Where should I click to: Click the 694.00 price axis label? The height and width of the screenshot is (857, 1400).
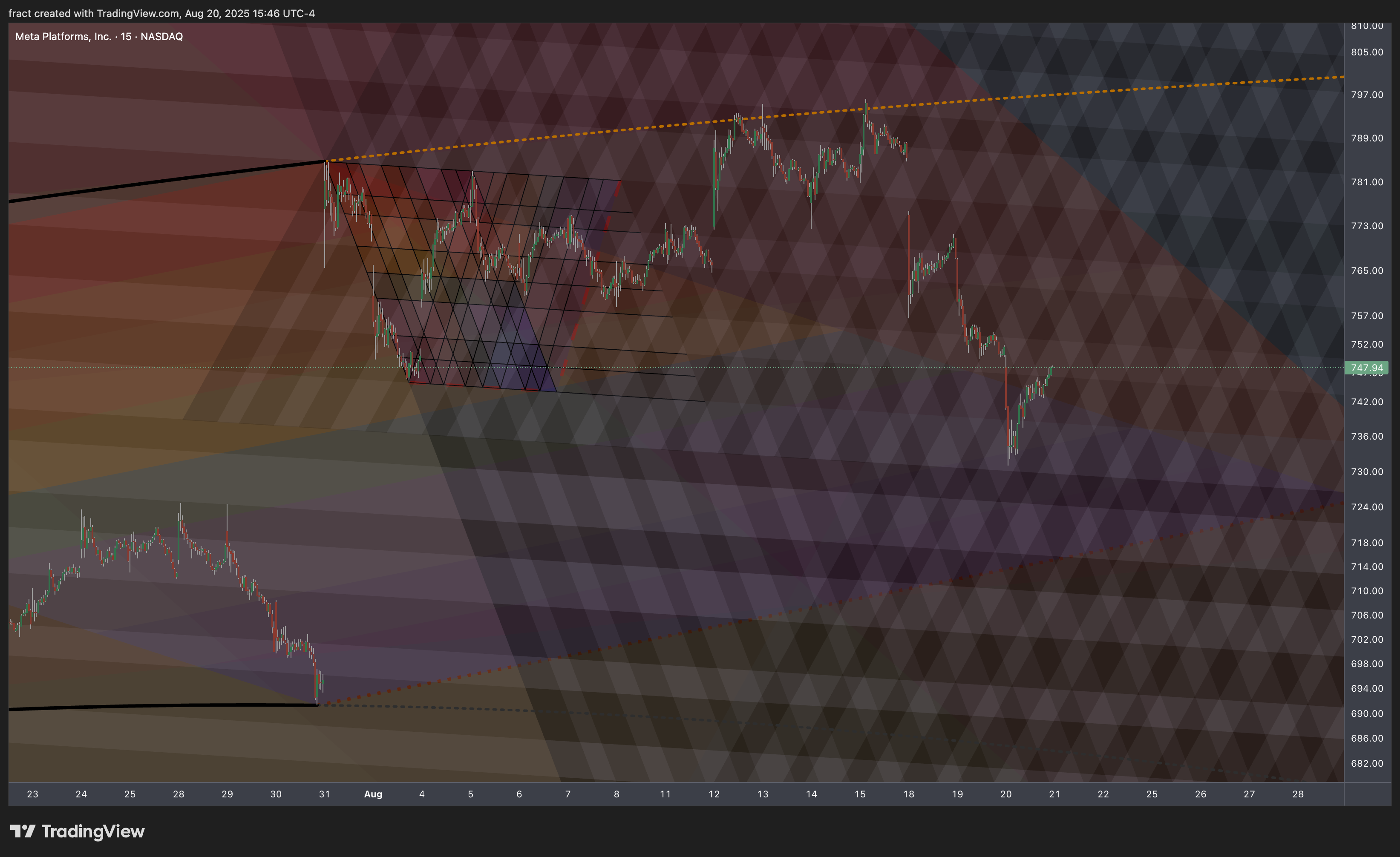(1367, 688)
